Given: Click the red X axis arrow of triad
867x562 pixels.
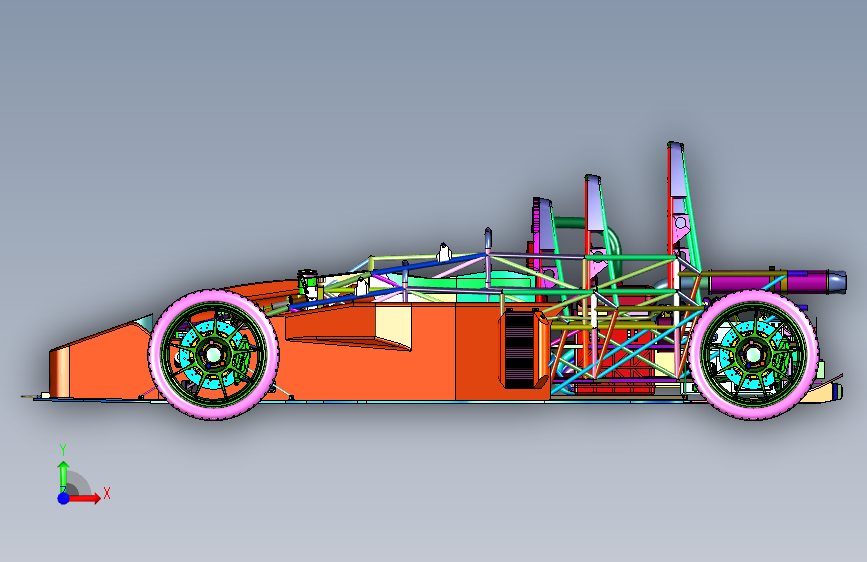Looking at the screenshot, I should click(83, 498).
